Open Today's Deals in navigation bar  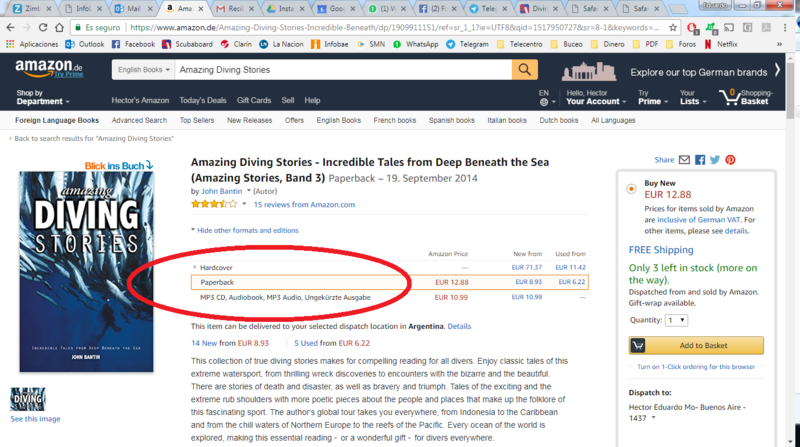[x=203, y=101]
